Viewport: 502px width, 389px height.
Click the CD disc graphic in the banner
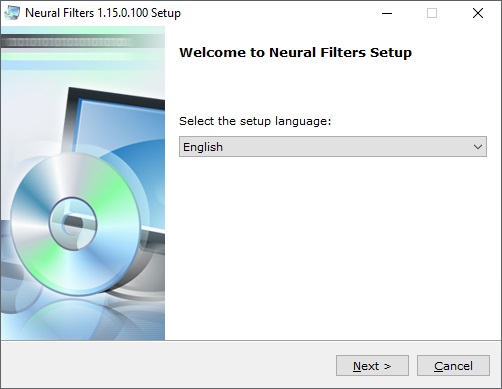pyautogui.click(x=75, y=223)
